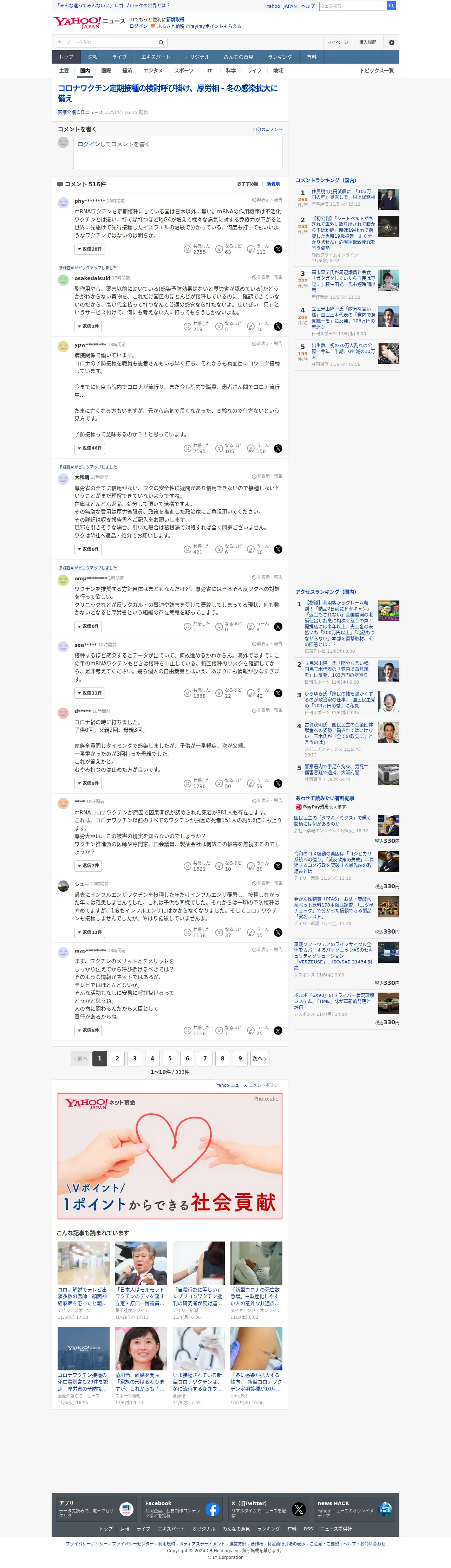Select the スポーツ category
Screen dimensions: 451x1568
(184, 71)
